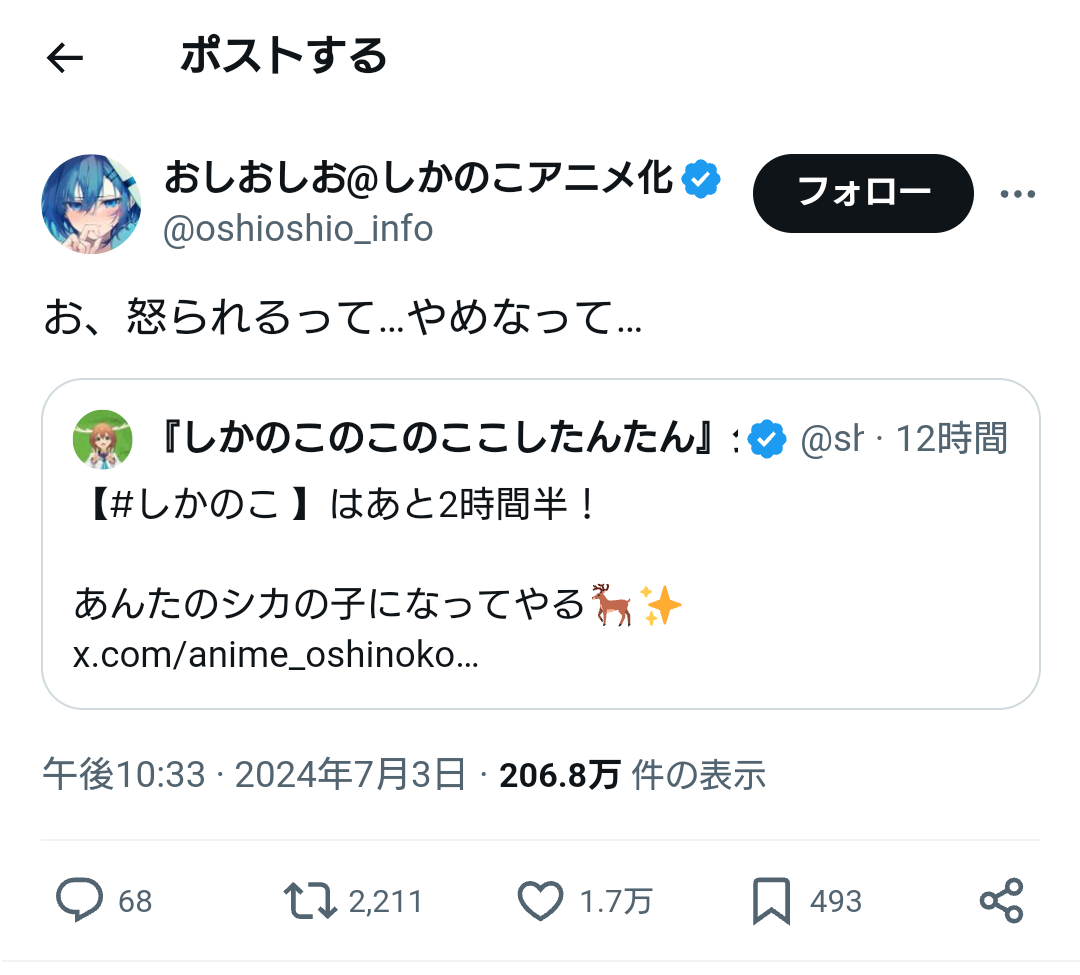
Task: Open the author's blue-haired profile avatar
Action: [91, 204]
